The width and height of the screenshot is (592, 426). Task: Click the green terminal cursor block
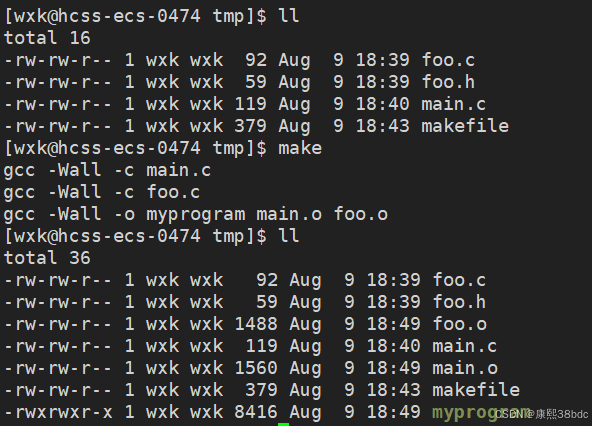283,424
